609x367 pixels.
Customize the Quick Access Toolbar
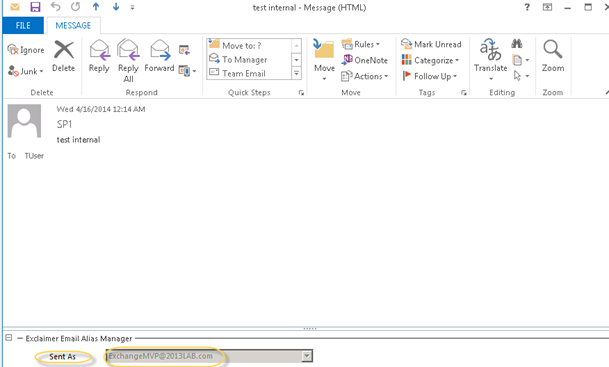[x=132, y=7]
